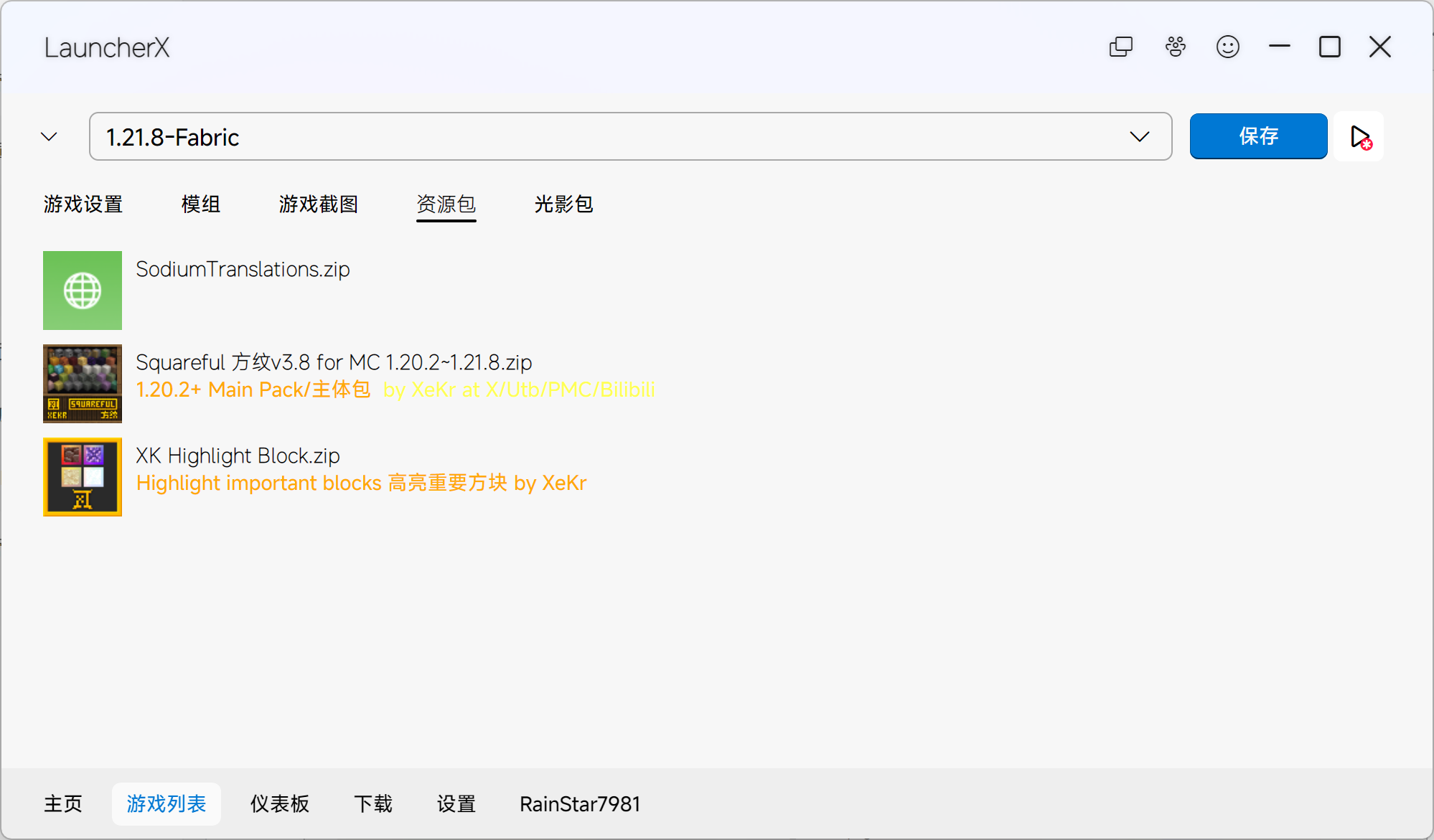Viewport: 1434px width, 840px height.
Task: Click the picture-in-picture icon in title bar
Action: (x=1120, y=47)
